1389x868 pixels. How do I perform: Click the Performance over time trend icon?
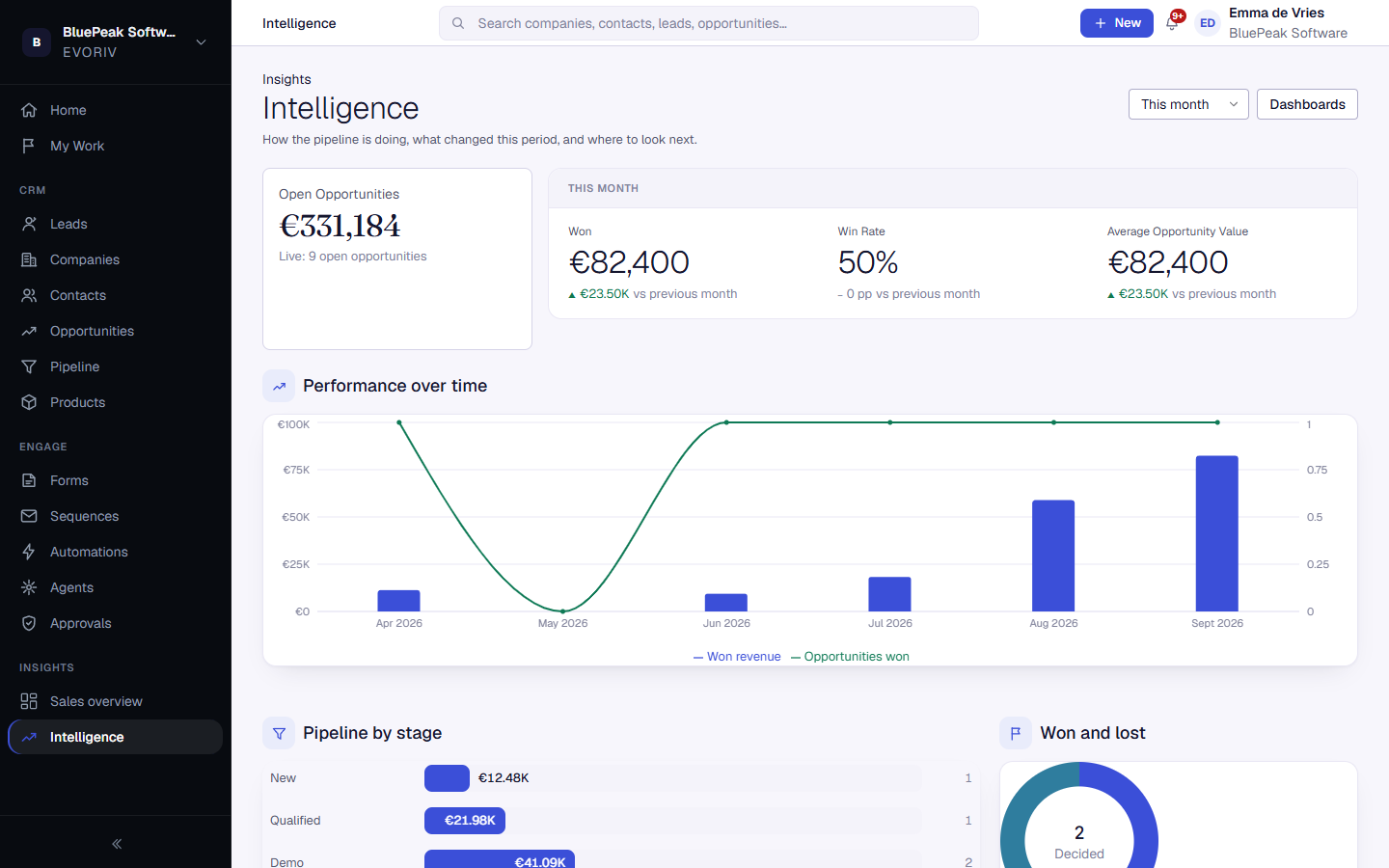point(279,386)
